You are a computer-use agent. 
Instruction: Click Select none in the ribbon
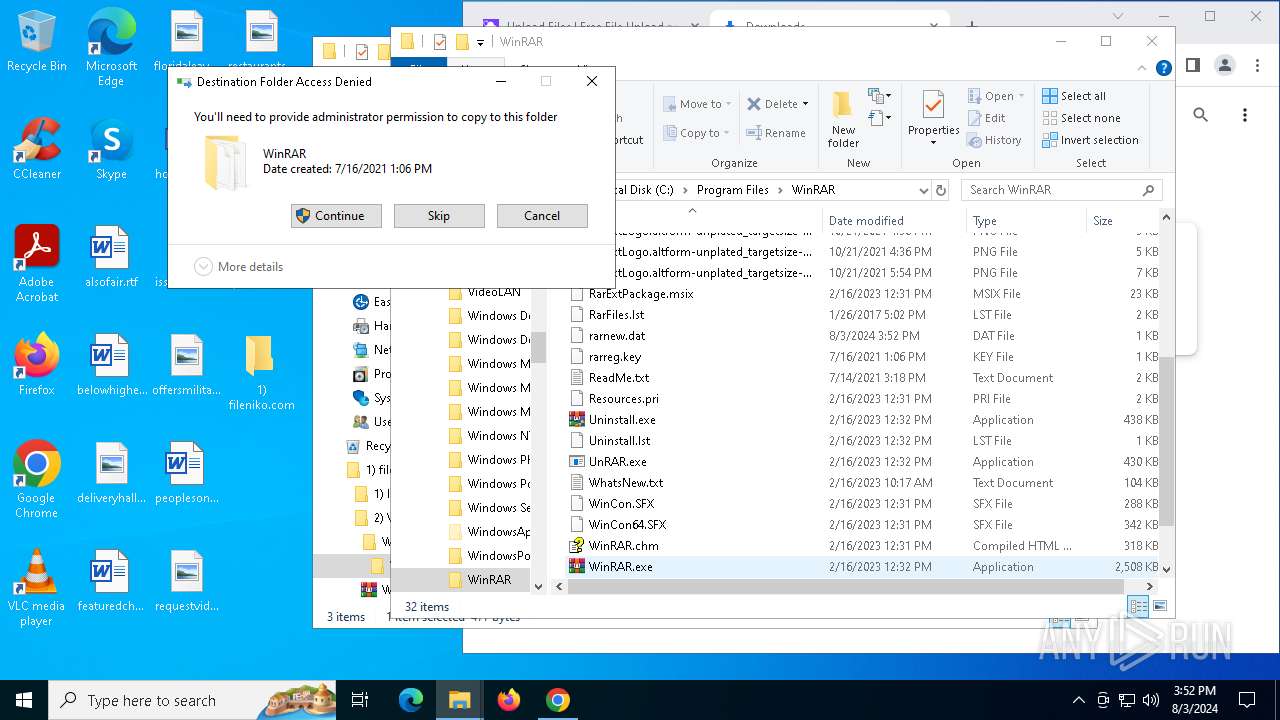click(x=1081, y=118)
